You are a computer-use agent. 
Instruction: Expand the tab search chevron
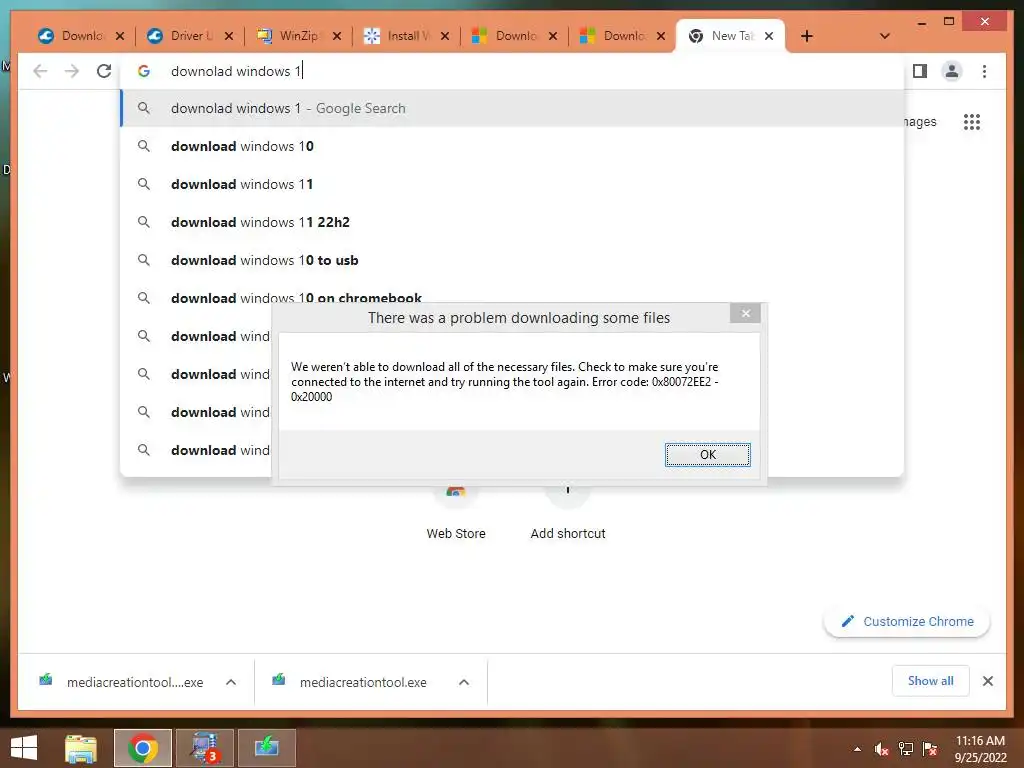click(884, 36)
